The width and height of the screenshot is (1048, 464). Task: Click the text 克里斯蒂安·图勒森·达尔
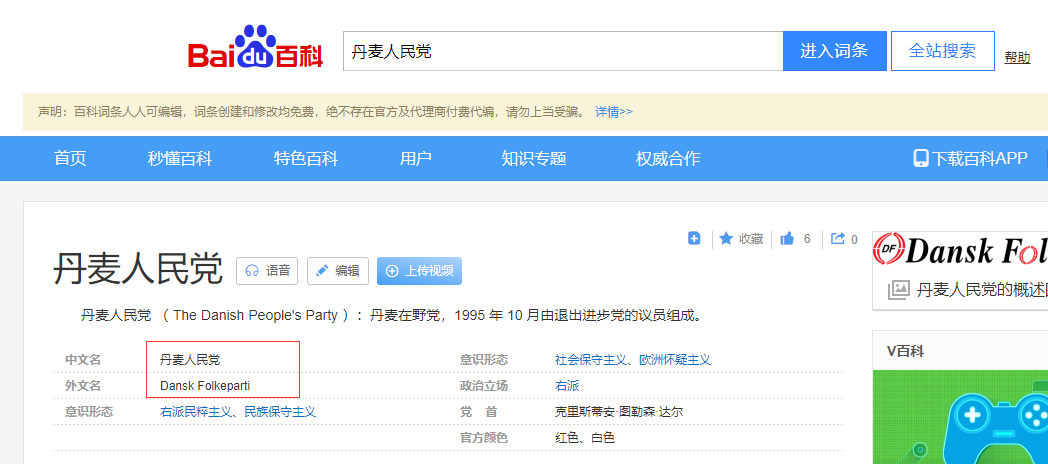[619, 412]
